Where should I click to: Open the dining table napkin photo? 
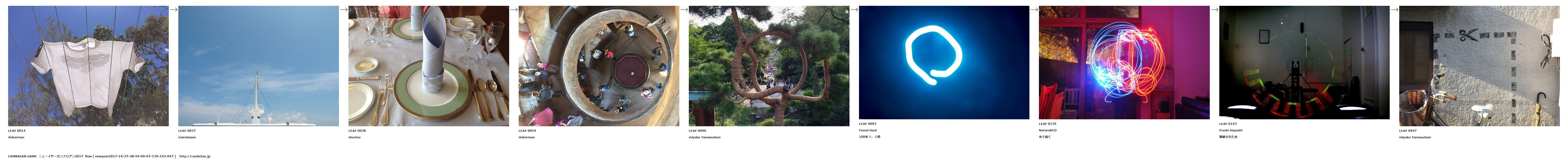click(x=428, y=66)
